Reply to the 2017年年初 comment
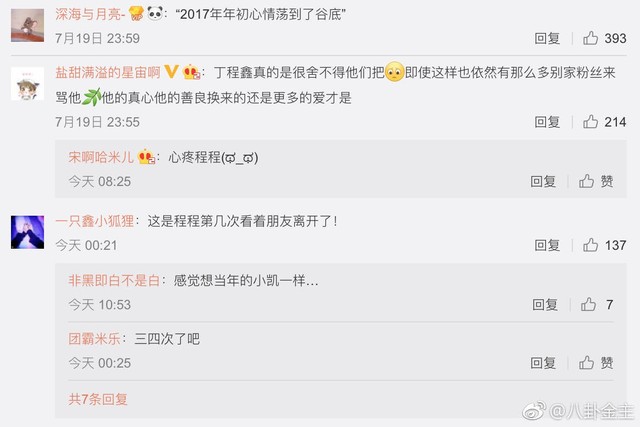The image size is (640, 427). pyautogui.click(x=547, y=38)
